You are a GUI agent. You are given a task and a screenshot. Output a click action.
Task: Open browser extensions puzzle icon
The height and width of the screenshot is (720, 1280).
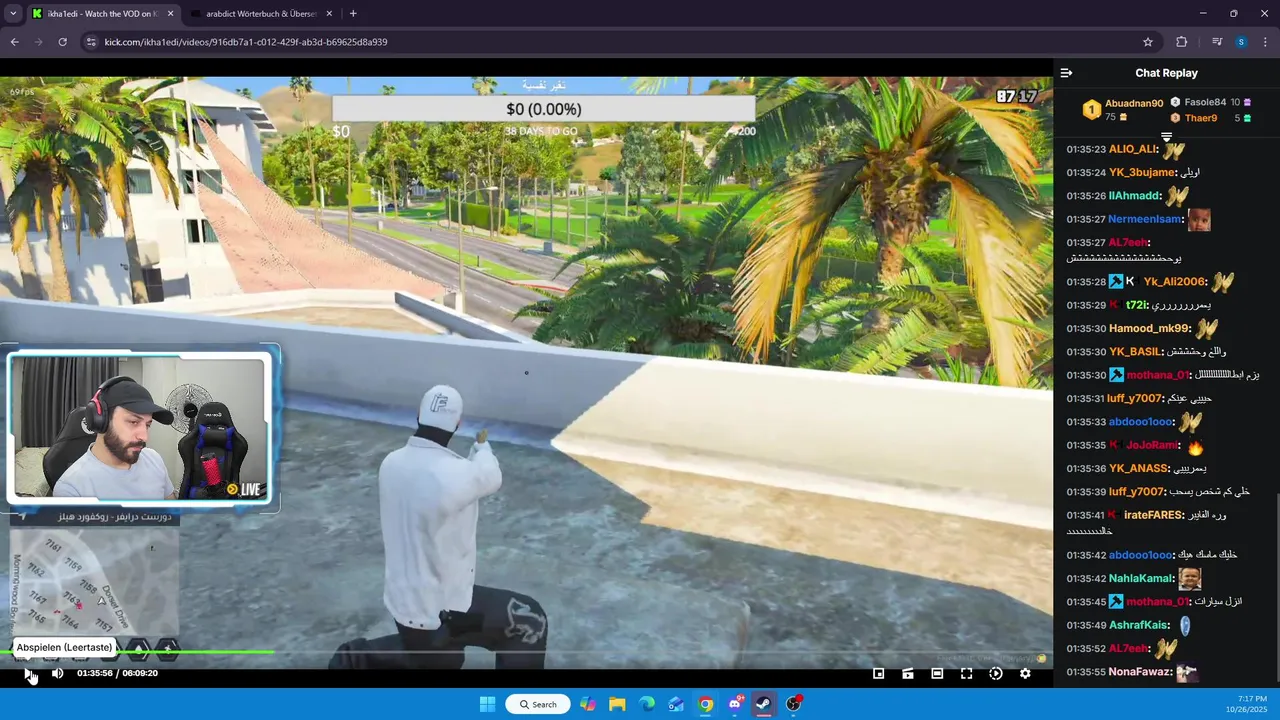coord(1182,42)
